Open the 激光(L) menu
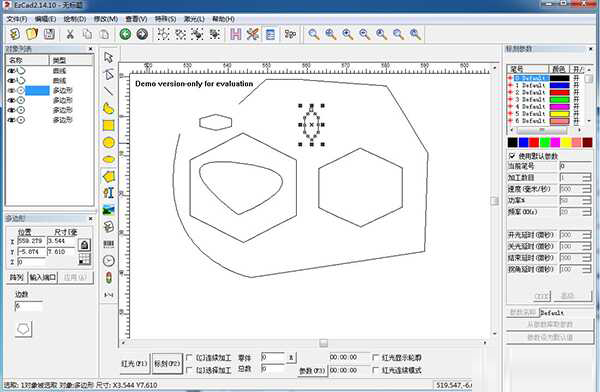 tap(194, 19)
